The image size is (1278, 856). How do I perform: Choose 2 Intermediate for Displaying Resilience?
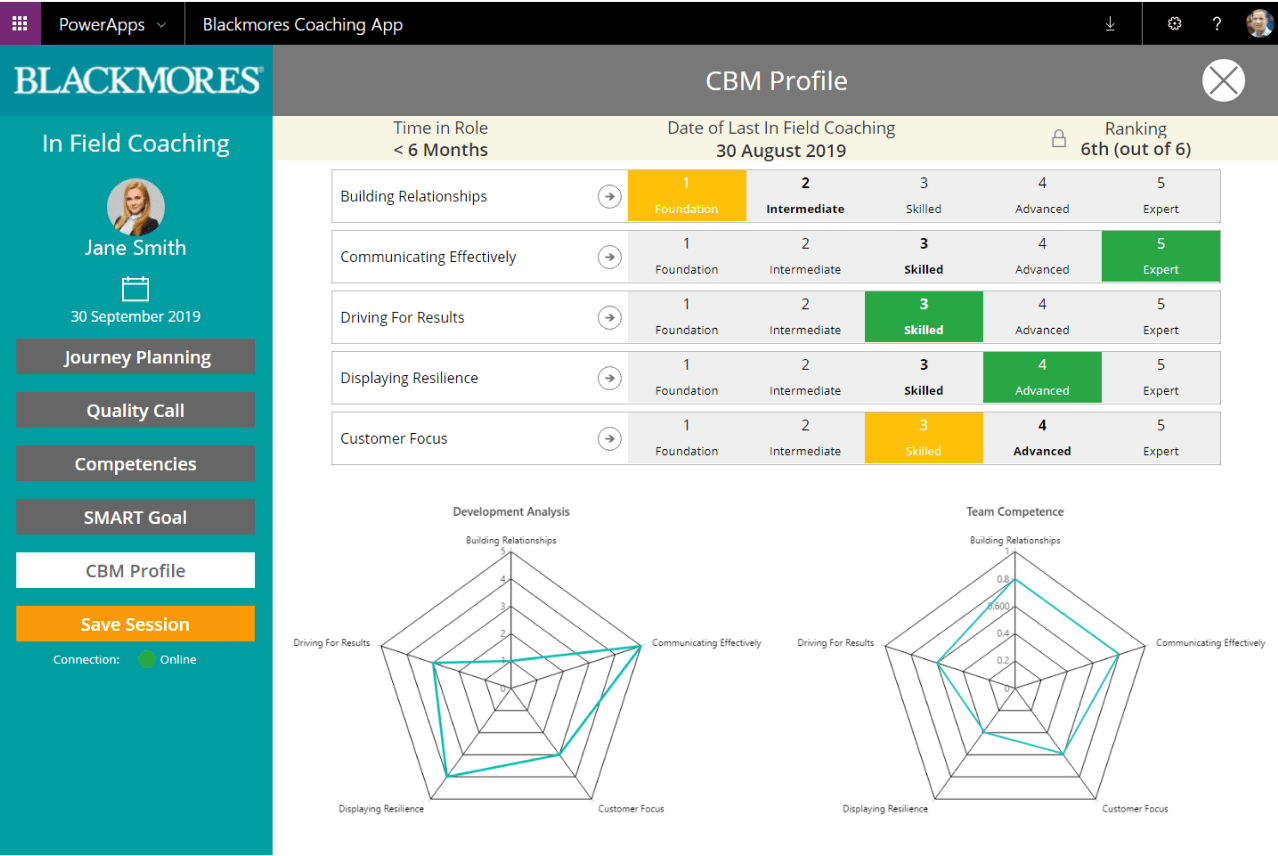[x=805, y=378]
